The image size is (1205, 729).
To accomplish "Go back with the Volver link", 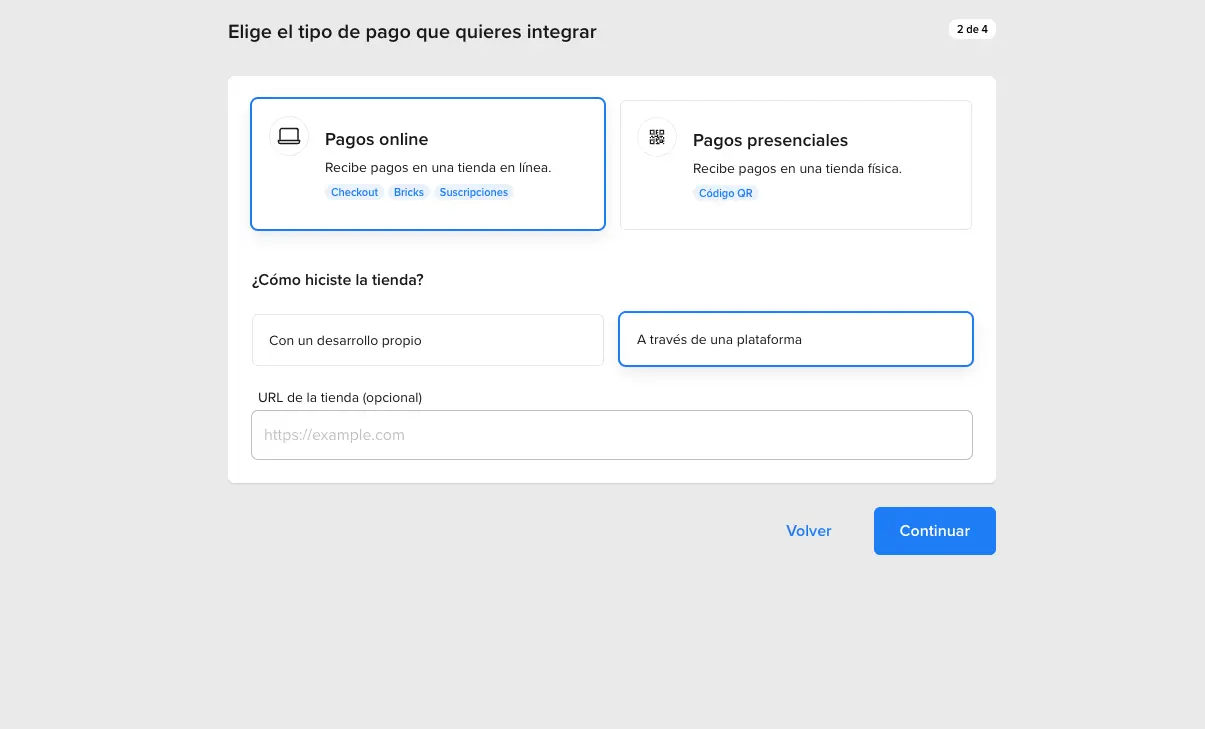I will [x=808, y=531].
